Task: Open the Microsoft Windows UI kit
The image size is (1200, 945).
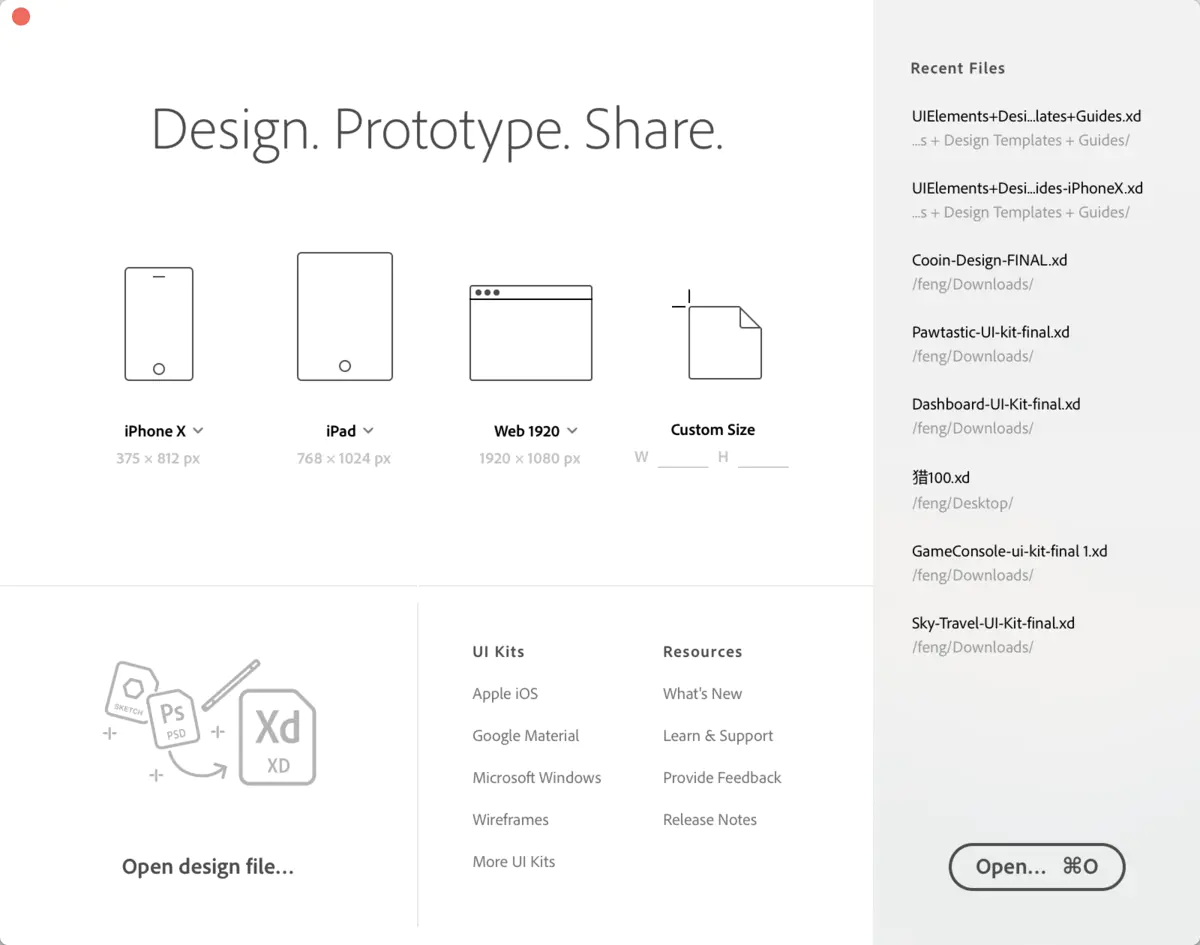Action: (x=537, y=778)
